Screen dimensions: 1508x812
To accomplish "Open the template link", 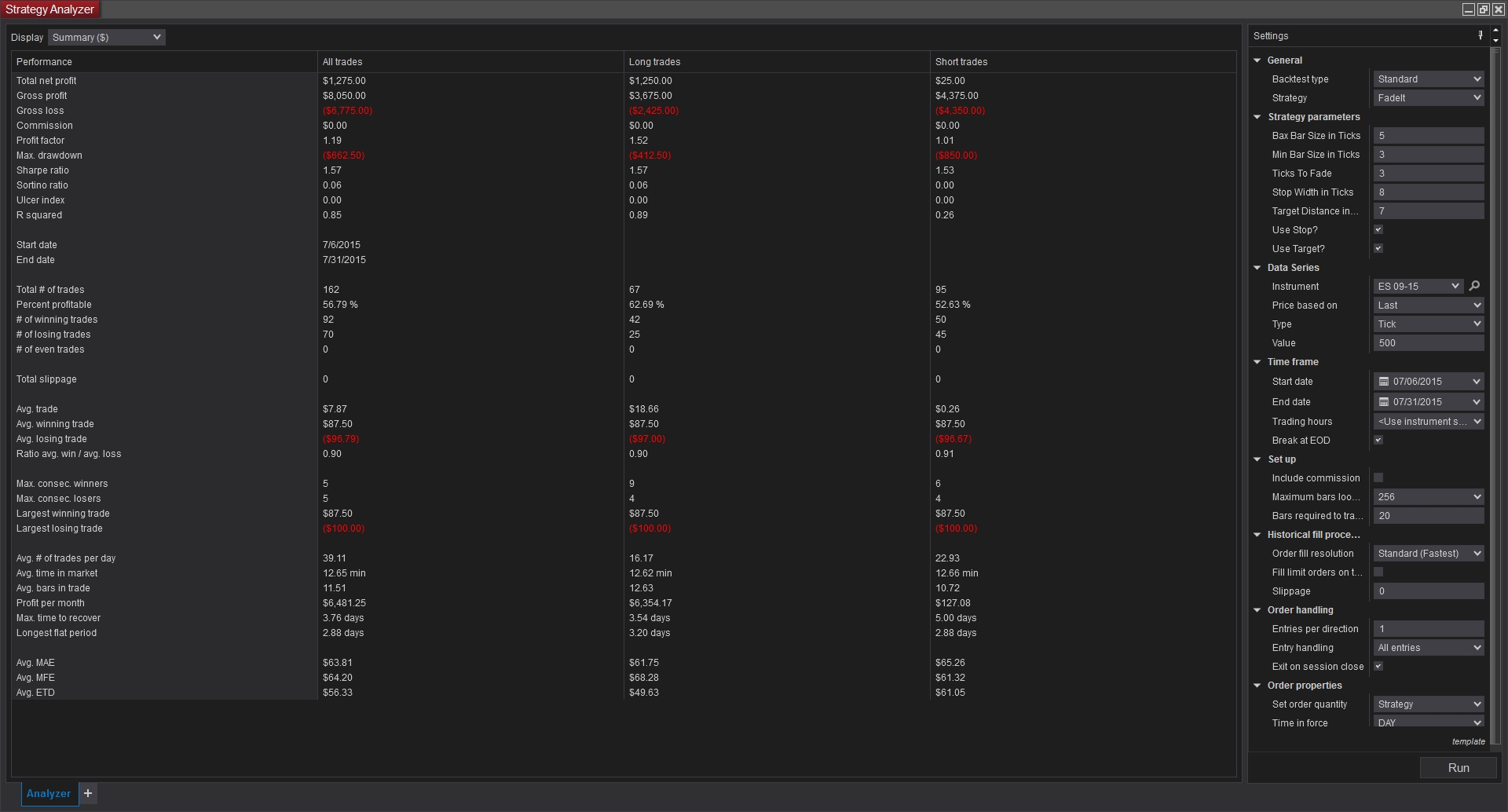I will [1468, 741].
